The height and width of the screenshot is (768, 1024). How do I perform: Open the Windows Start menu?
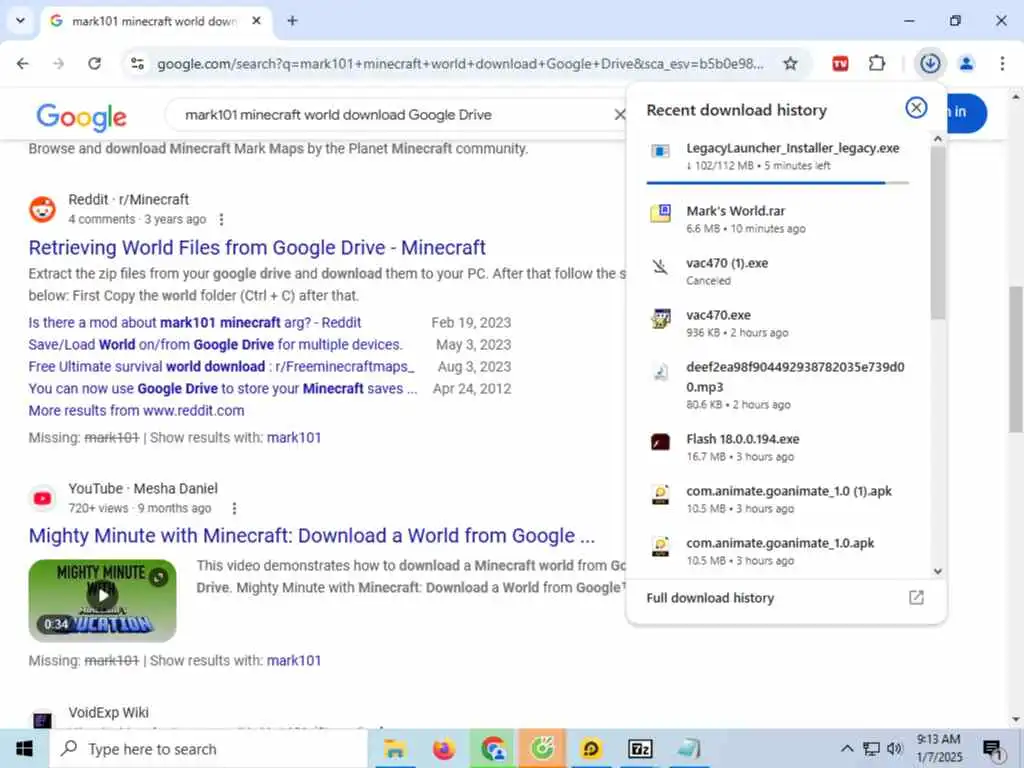tap(24, 748)
